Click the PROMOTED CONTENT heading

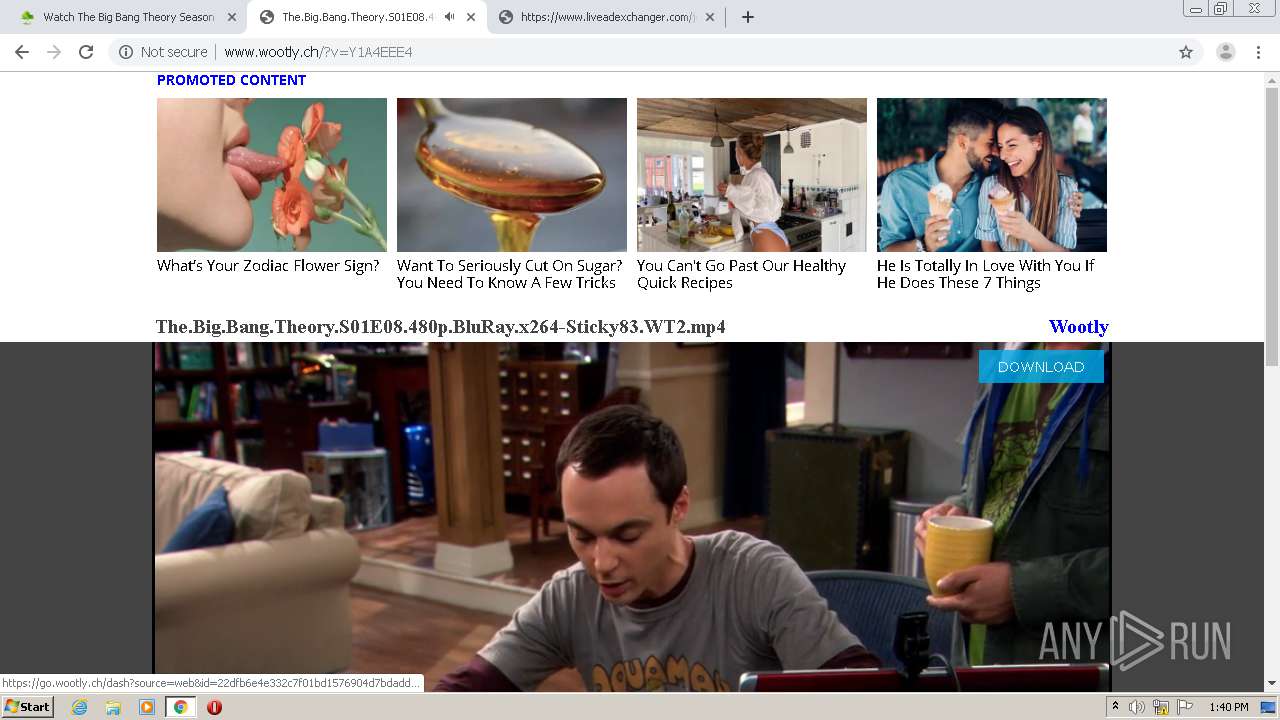tap(231, 80)
